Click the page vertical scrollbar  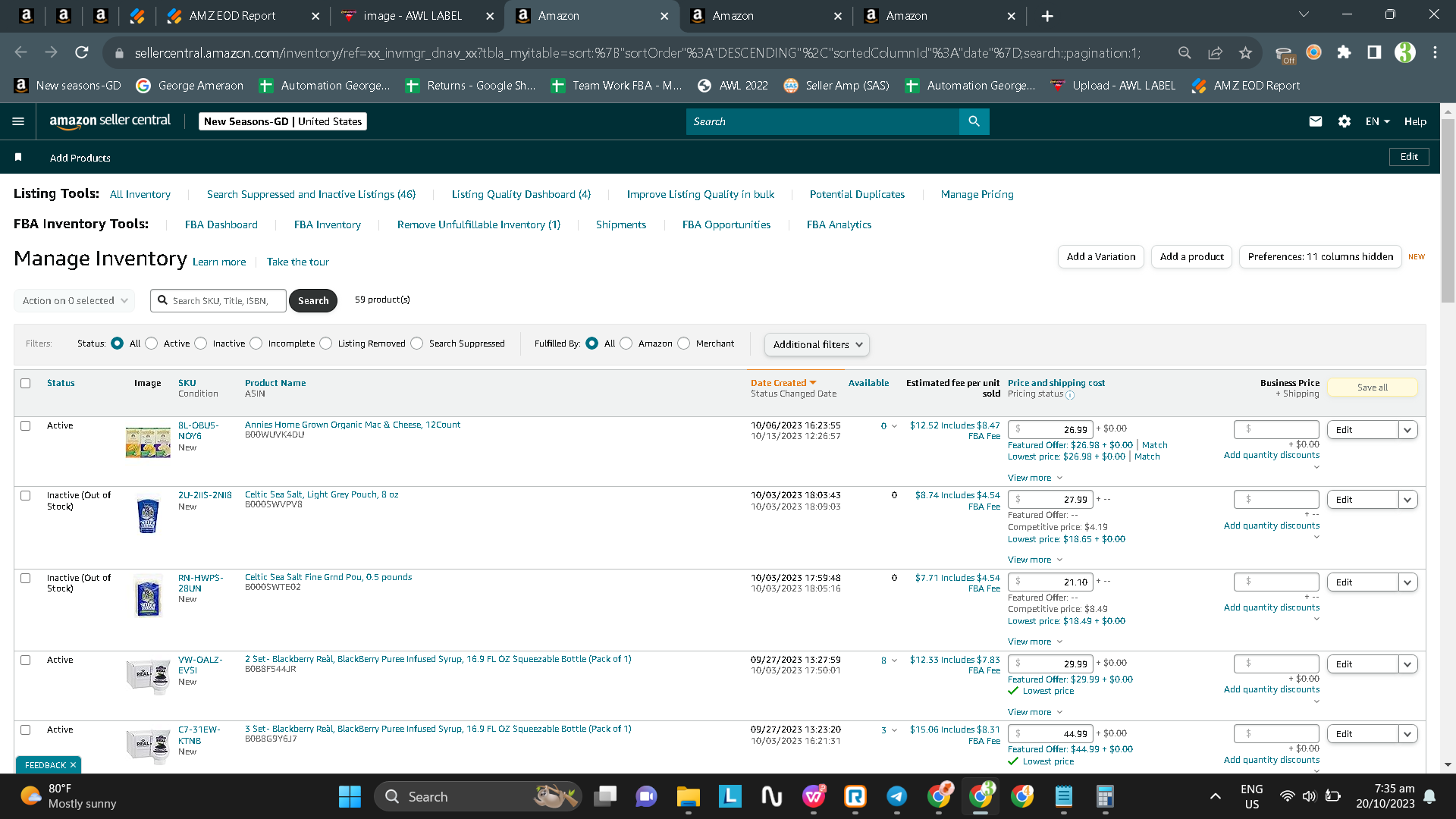click(x=1448, y=210)
